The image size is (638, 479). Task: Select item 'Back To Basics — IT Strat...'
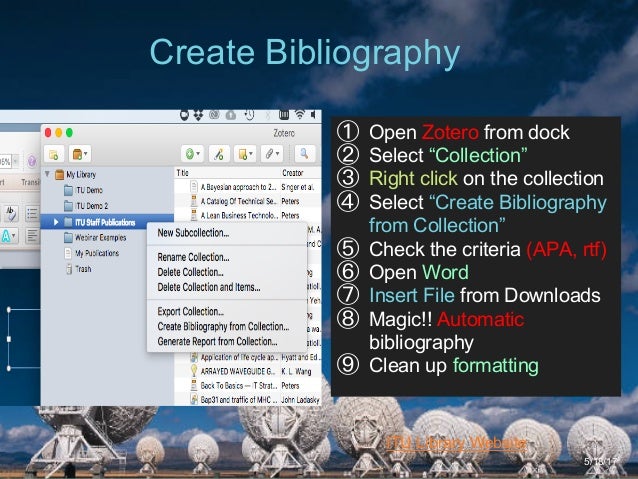pyautogui.click(x=239, y=385)
